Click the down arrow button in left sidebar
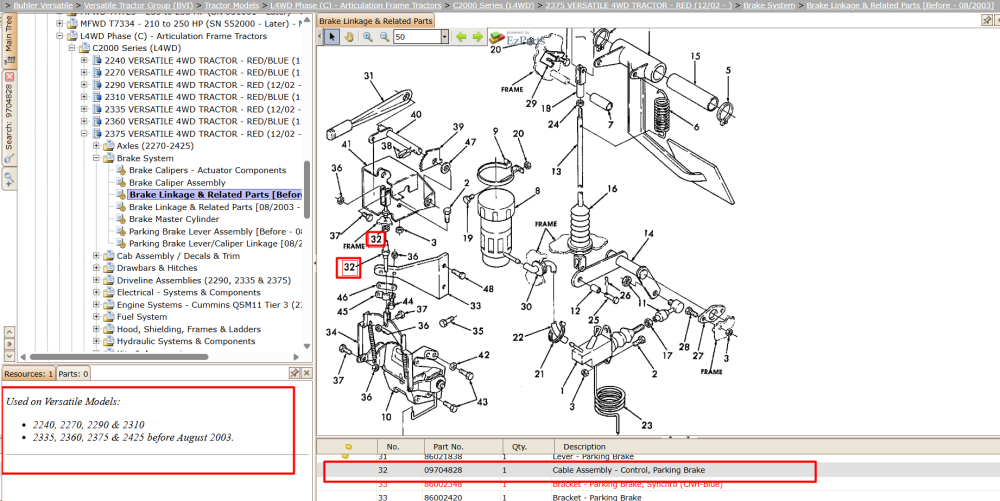 coord(10,355)
